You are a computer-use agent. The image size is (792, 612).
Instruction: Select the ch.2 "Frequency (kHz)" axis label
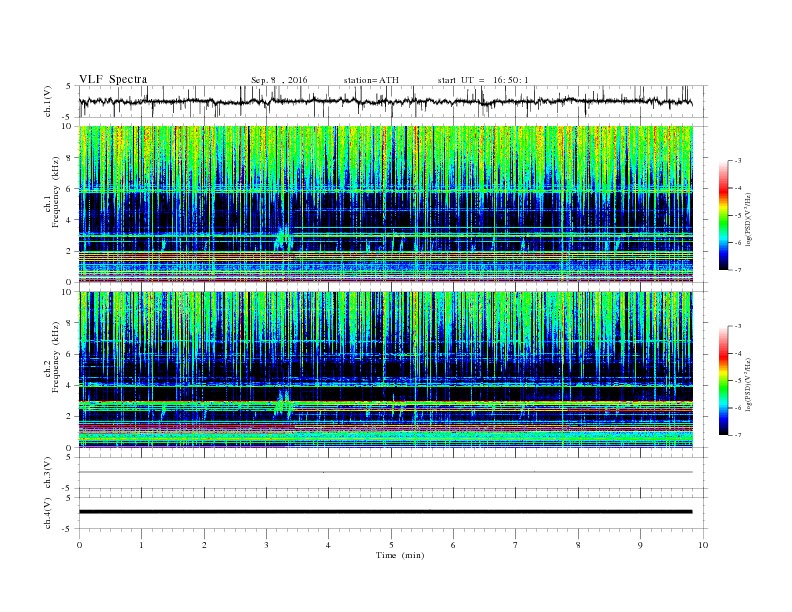(56, 358)
